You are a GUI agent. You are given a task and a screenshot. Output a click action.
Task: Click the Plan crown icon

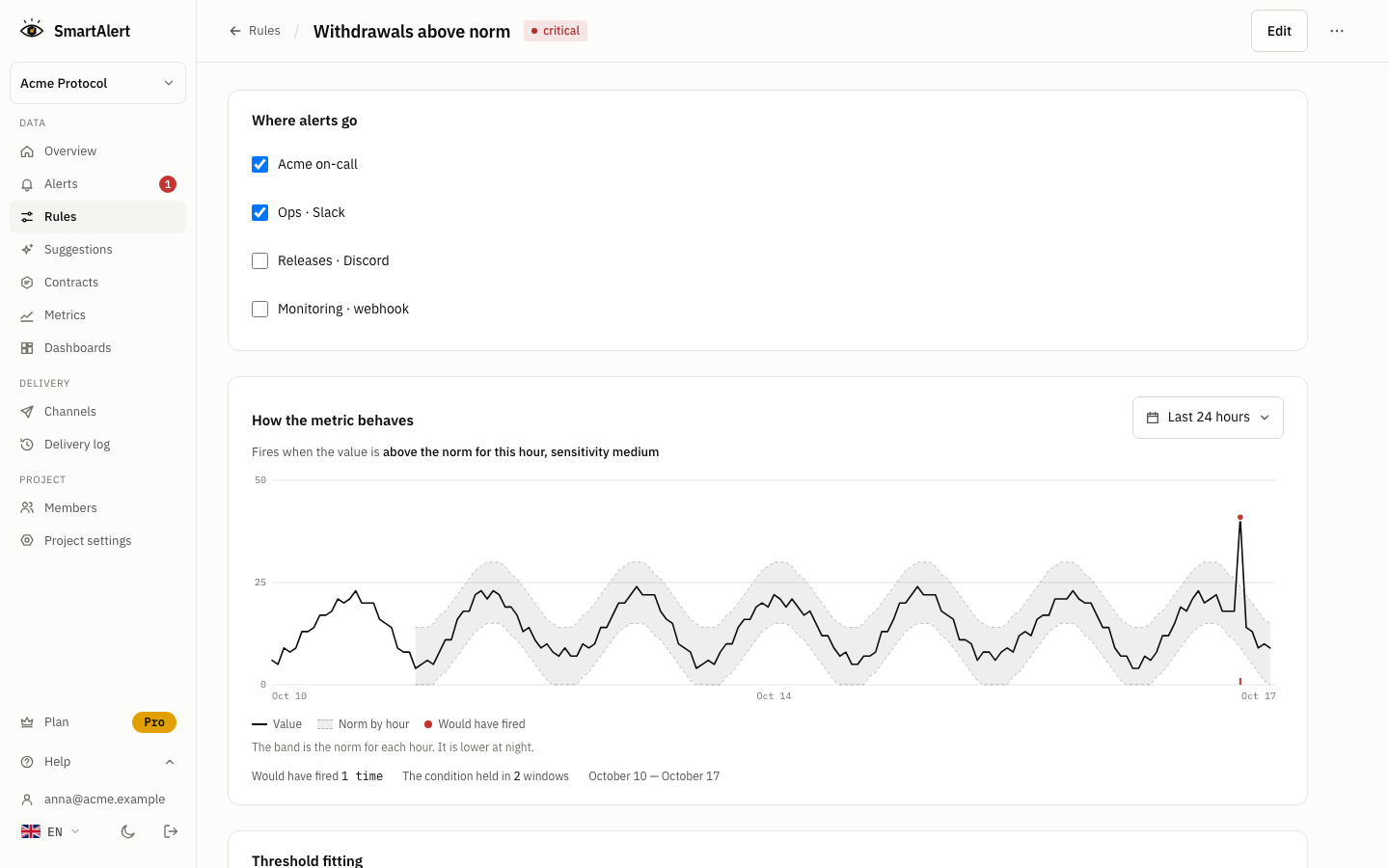tap(27, 722)
